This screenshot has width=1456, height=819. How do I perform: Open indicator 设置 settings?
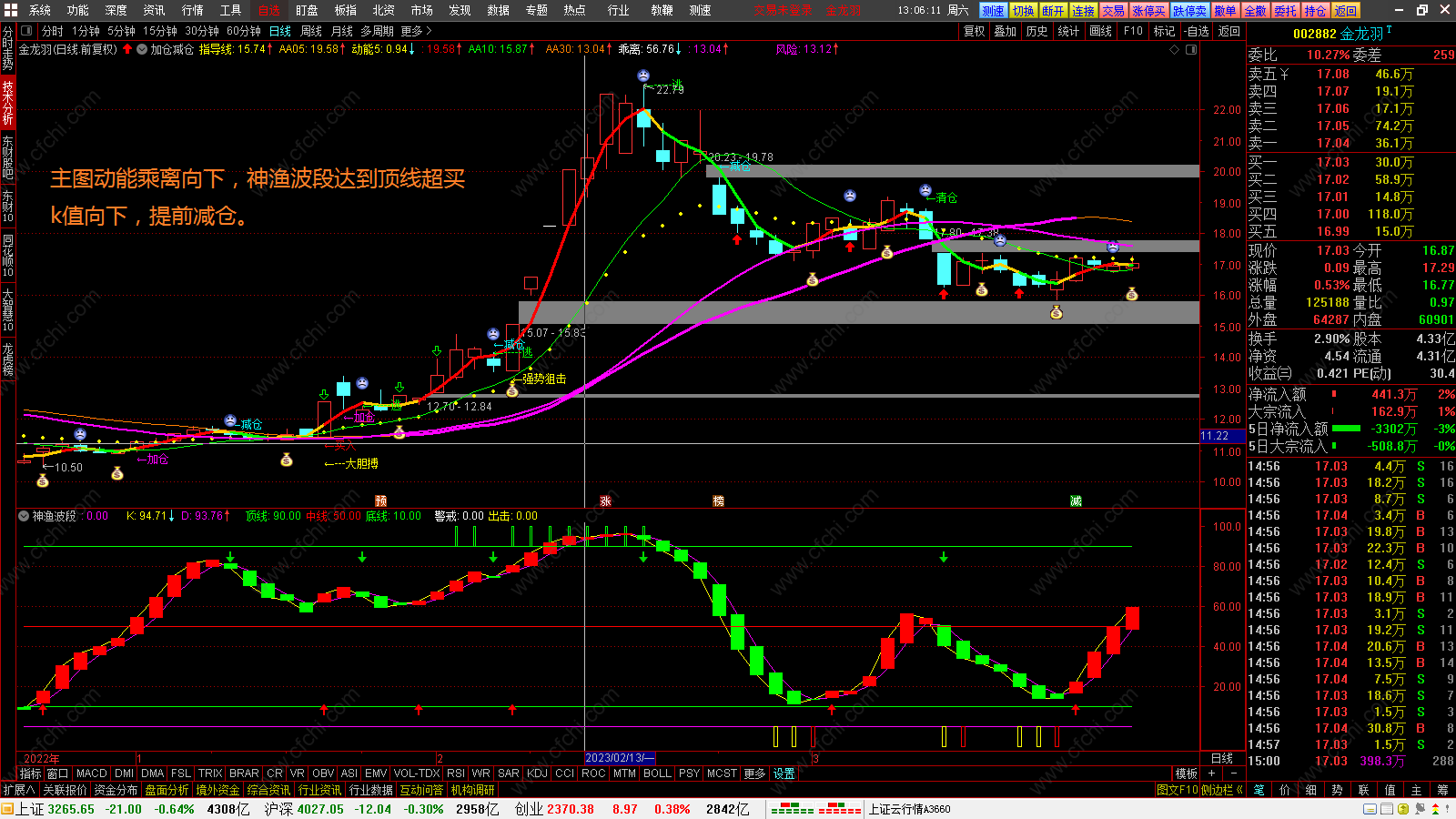pyautogui.click(x=784, y=773)
